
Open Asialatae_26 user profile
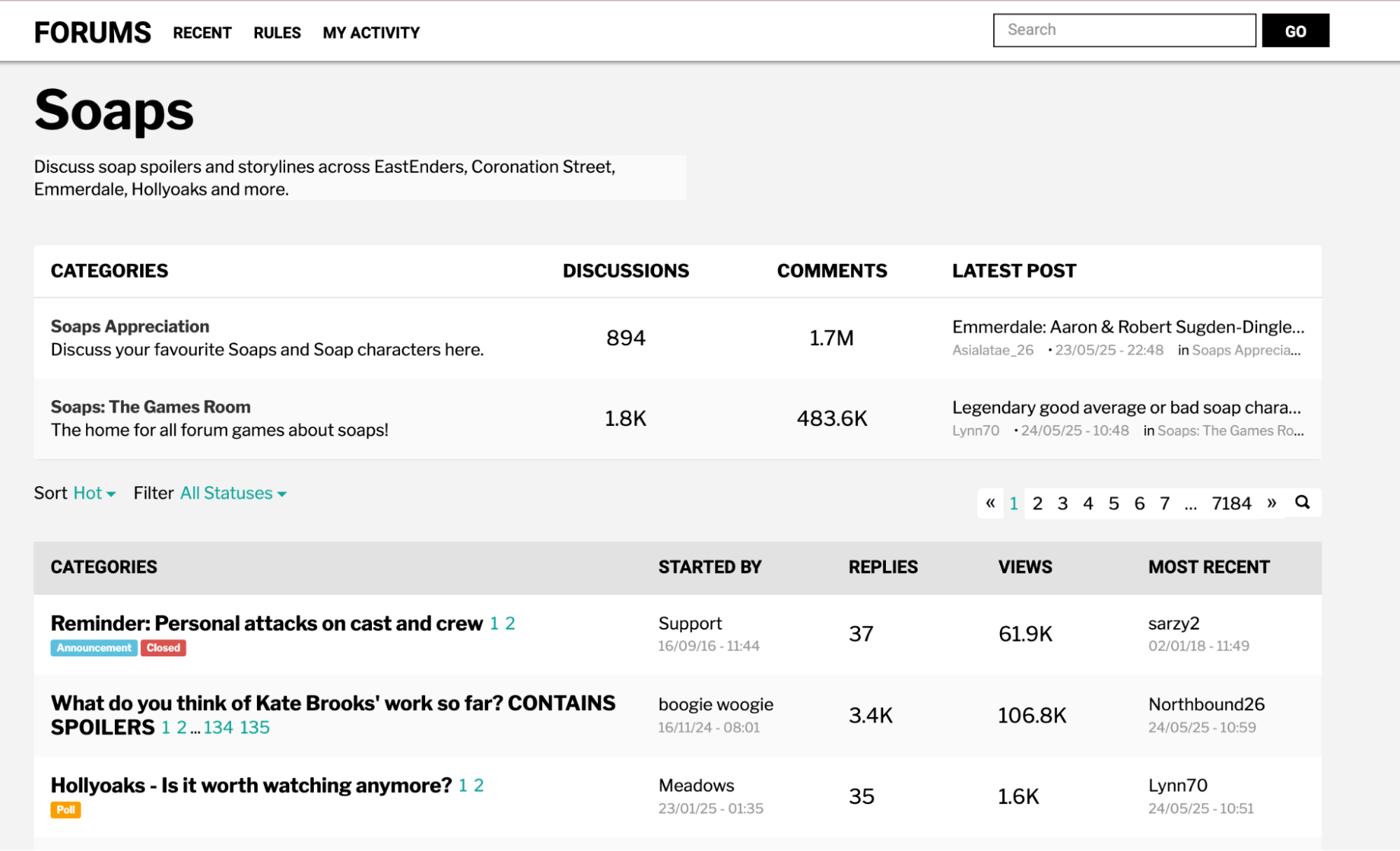[992, 350]
